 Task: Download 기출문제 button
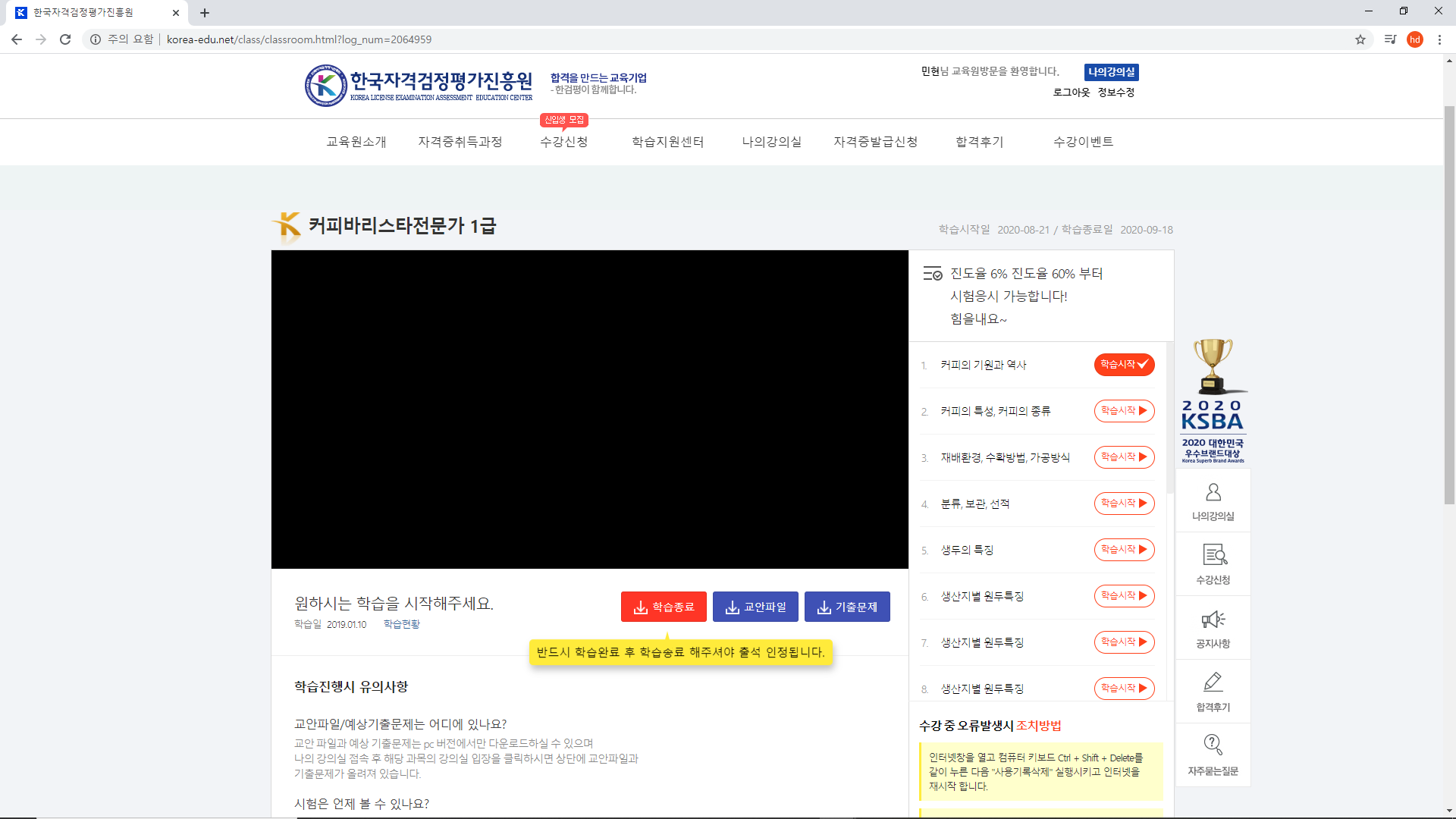point(847,607)
